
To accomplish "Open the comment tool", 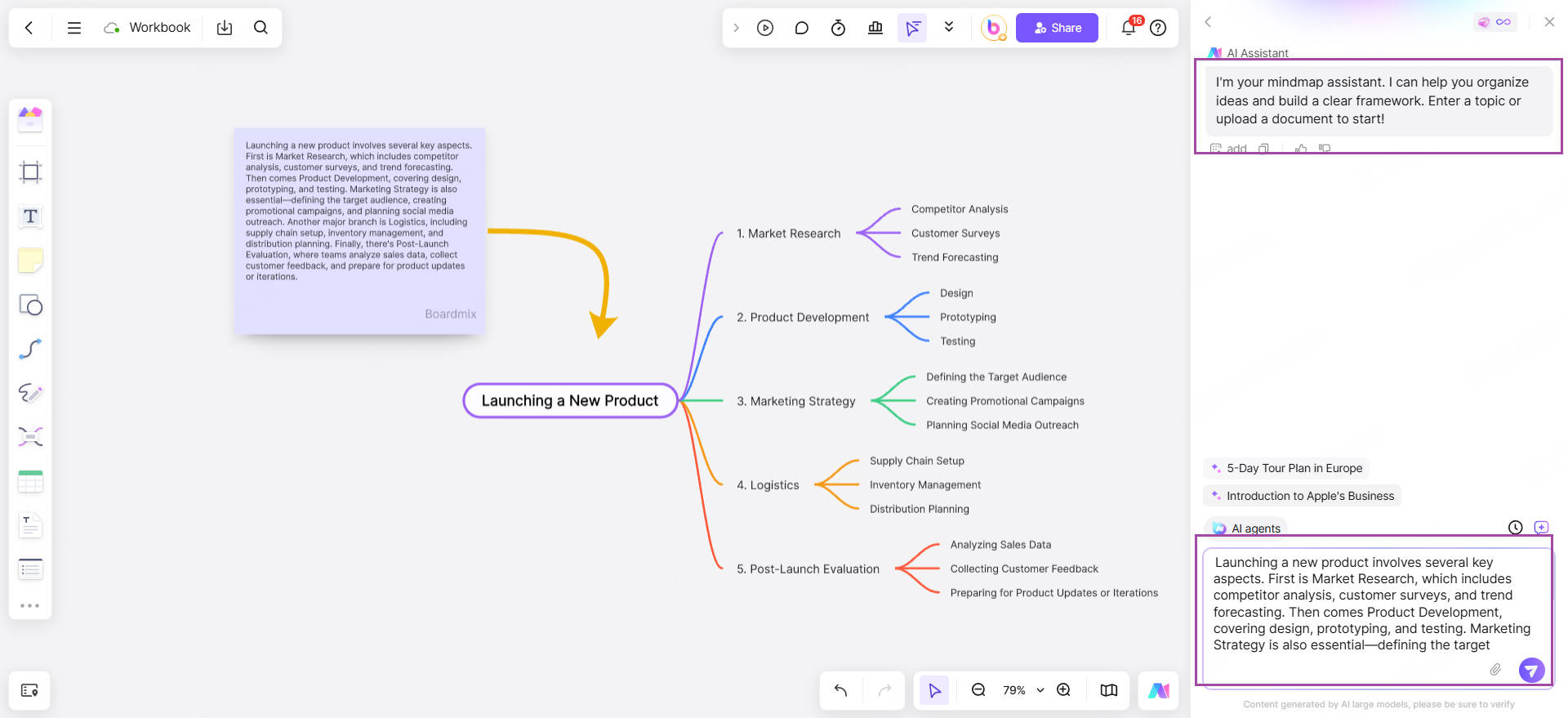I will 802,28.
